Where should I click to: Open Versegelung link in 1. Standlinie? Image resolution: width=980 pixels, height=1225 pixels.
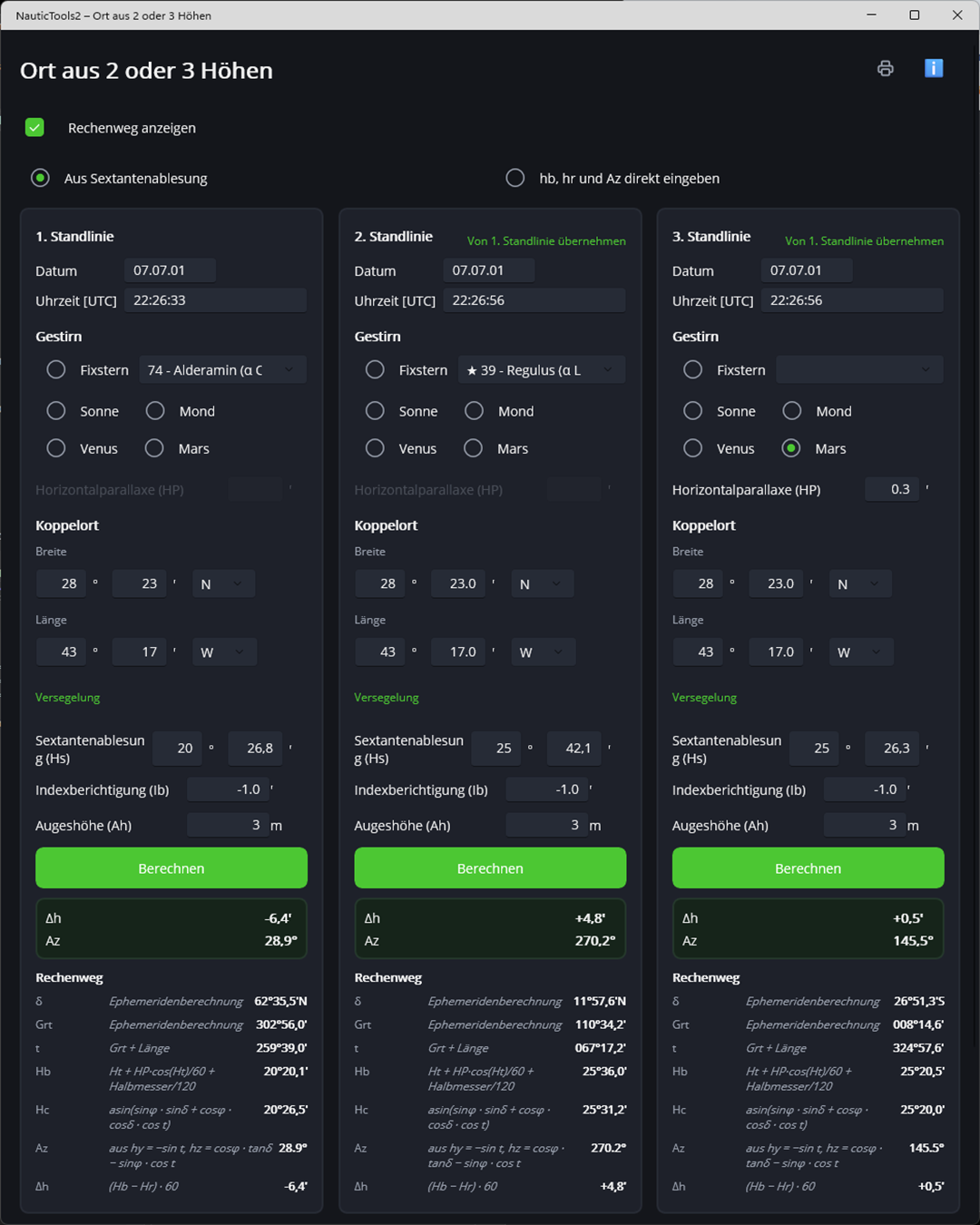(68, 698)
